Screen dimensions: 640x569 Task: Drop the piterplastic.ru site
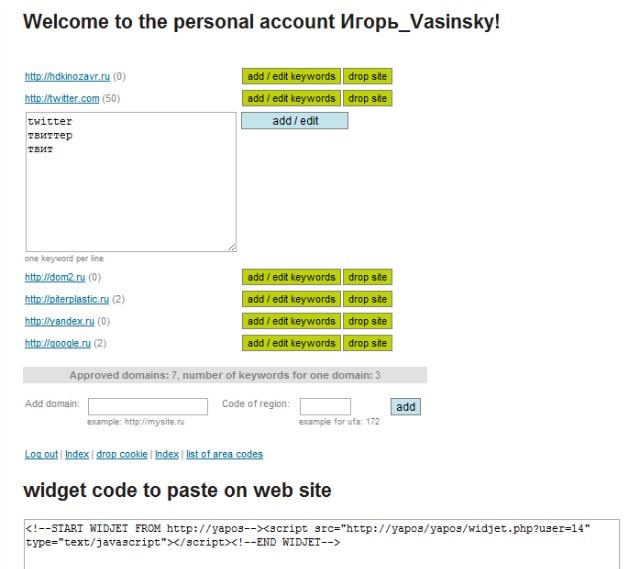(367, 299)
